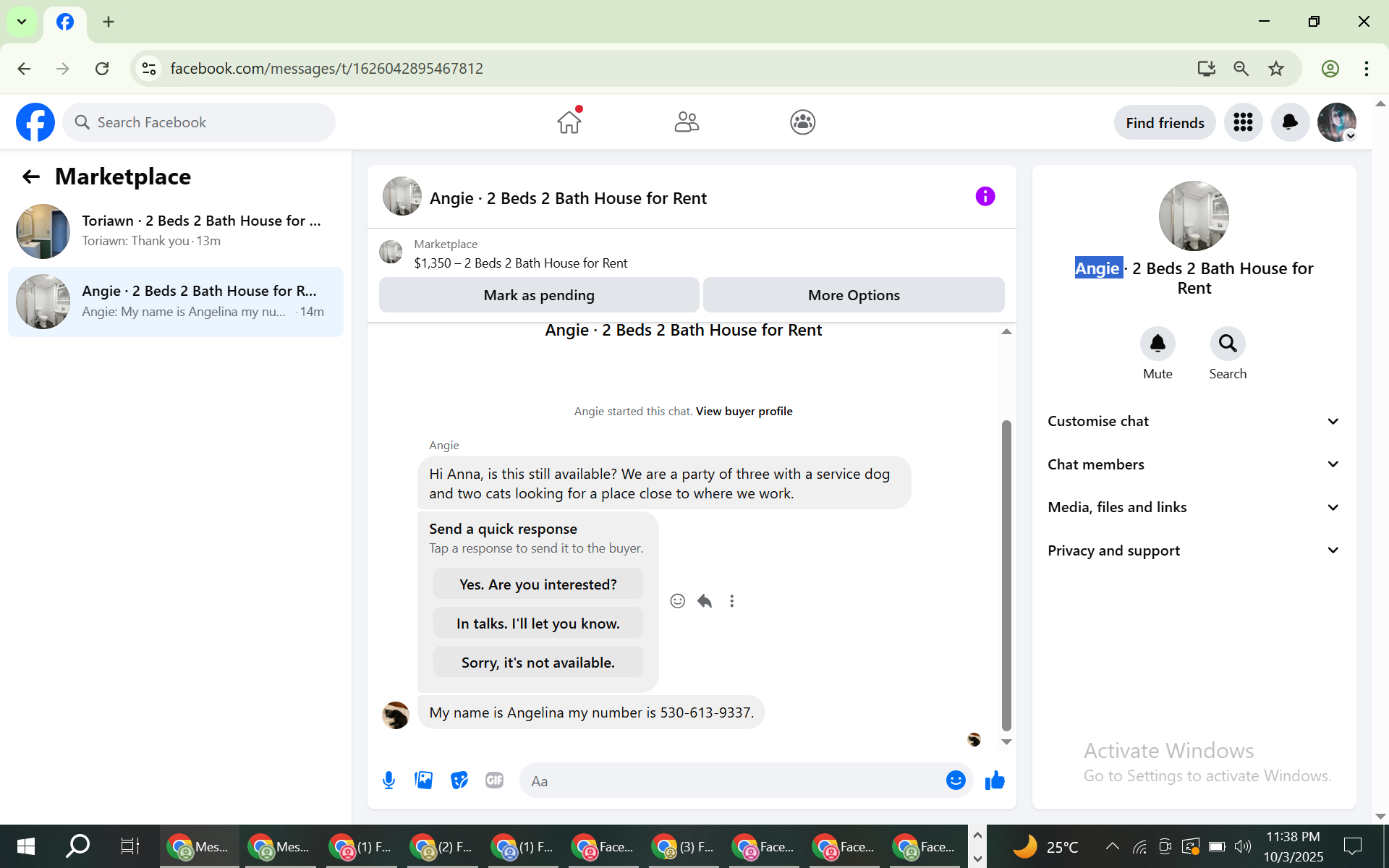Image resolution: width=1389 pixels, height=868 pixels.
Task: Open the Windows Start menu
Action: point(25,846)
